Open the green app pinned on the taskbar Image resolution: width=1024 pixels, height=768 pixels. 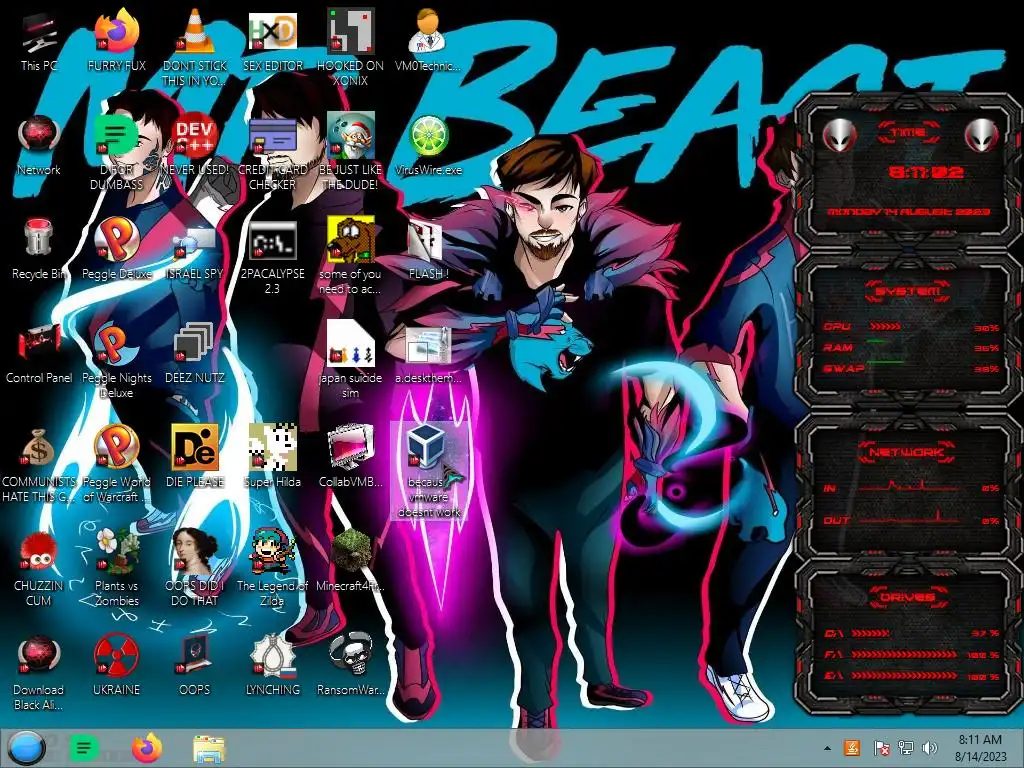pos(84,748)
